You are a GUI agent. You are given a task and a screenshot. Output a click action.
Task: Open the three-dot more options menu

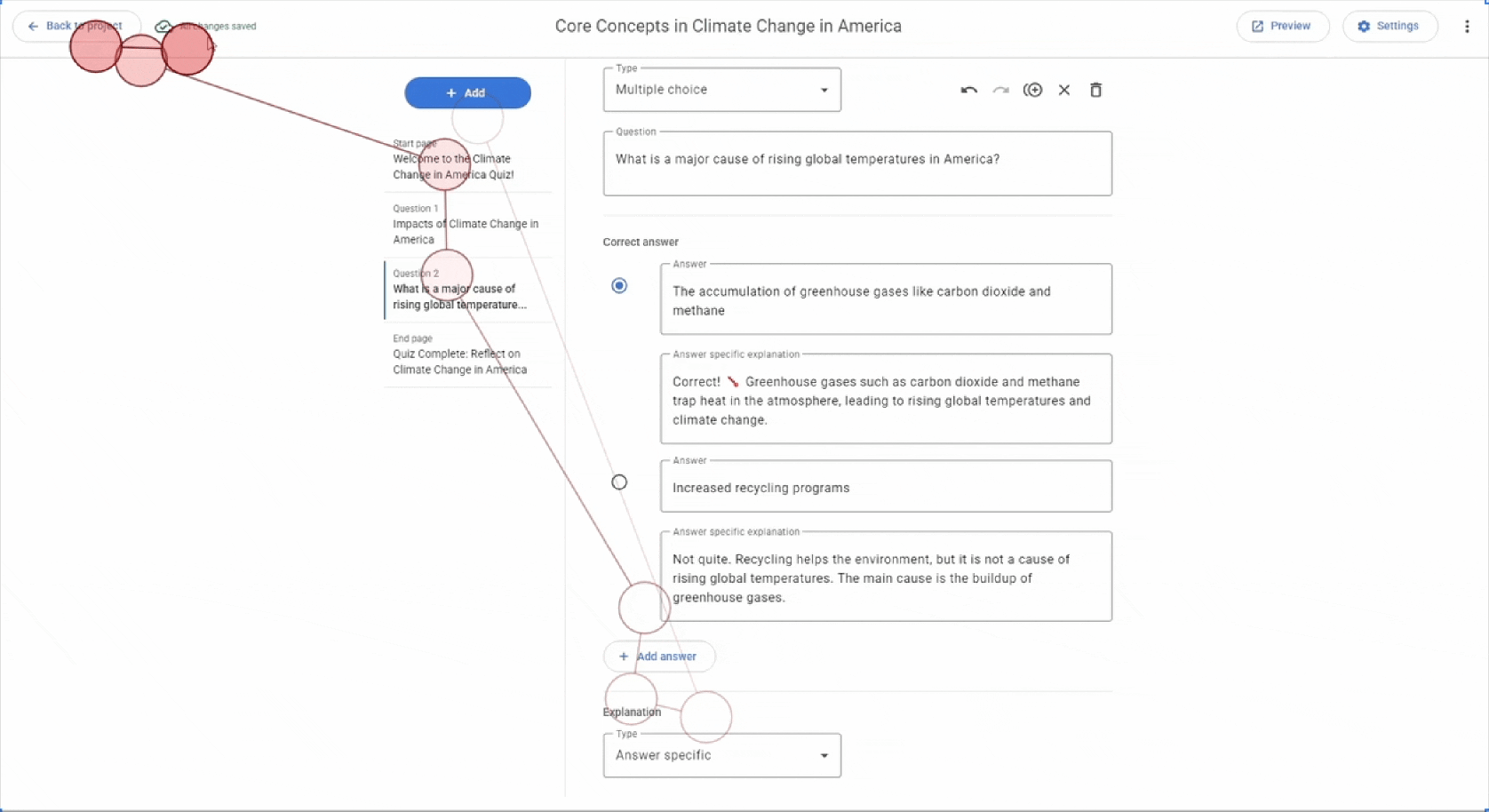pos(1467,27)
